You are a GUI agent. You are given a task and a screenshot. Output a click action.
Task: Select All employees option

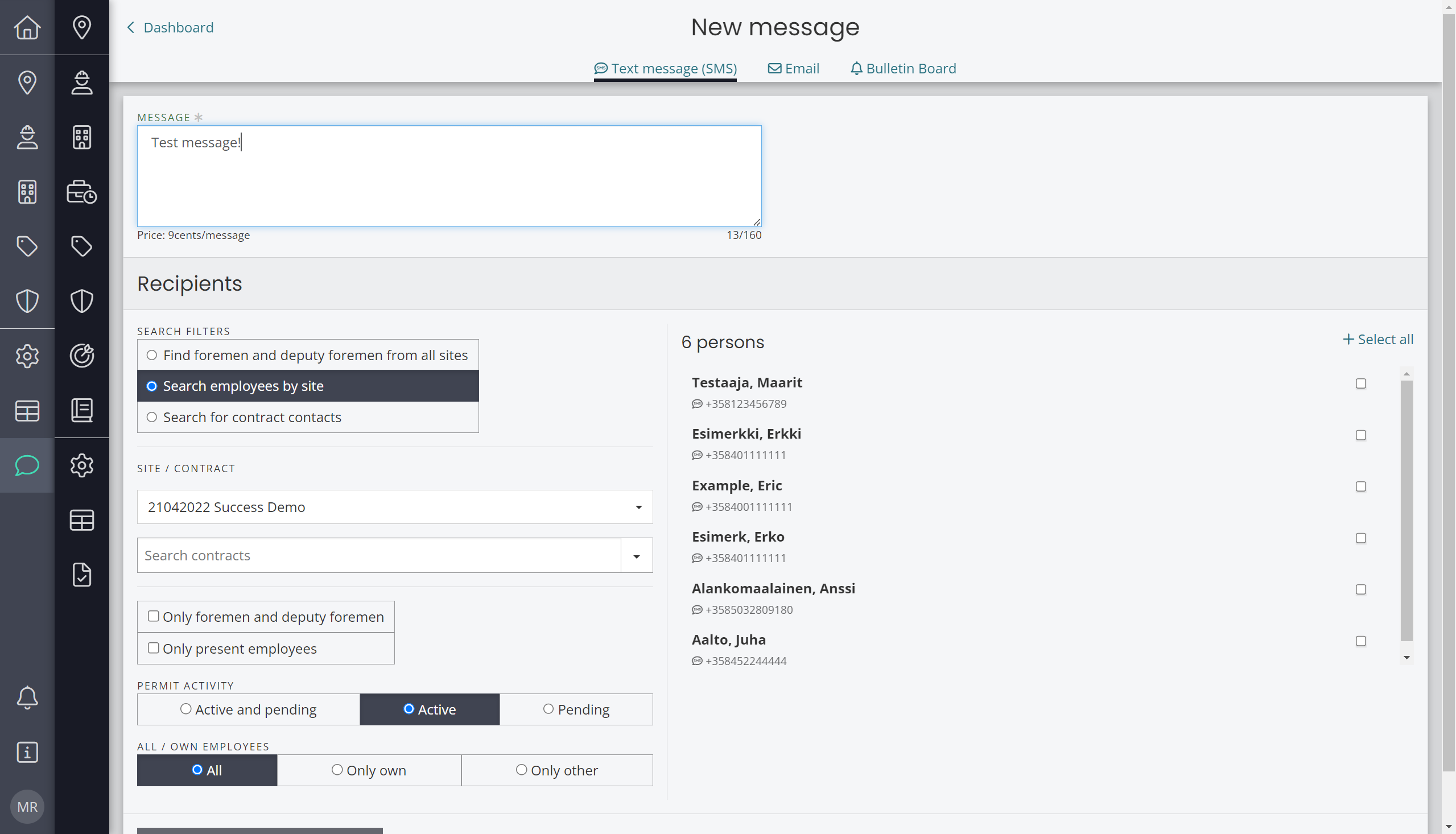207,770
